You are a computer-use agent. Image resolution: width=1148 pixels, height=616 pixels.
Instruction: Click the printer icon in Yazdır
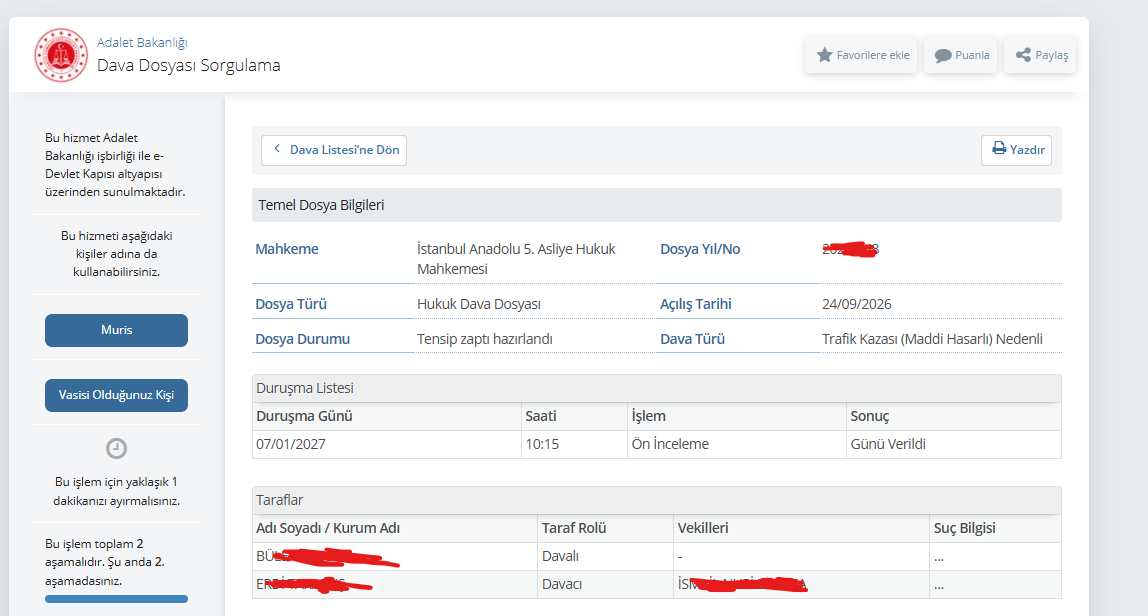(999, 149)
